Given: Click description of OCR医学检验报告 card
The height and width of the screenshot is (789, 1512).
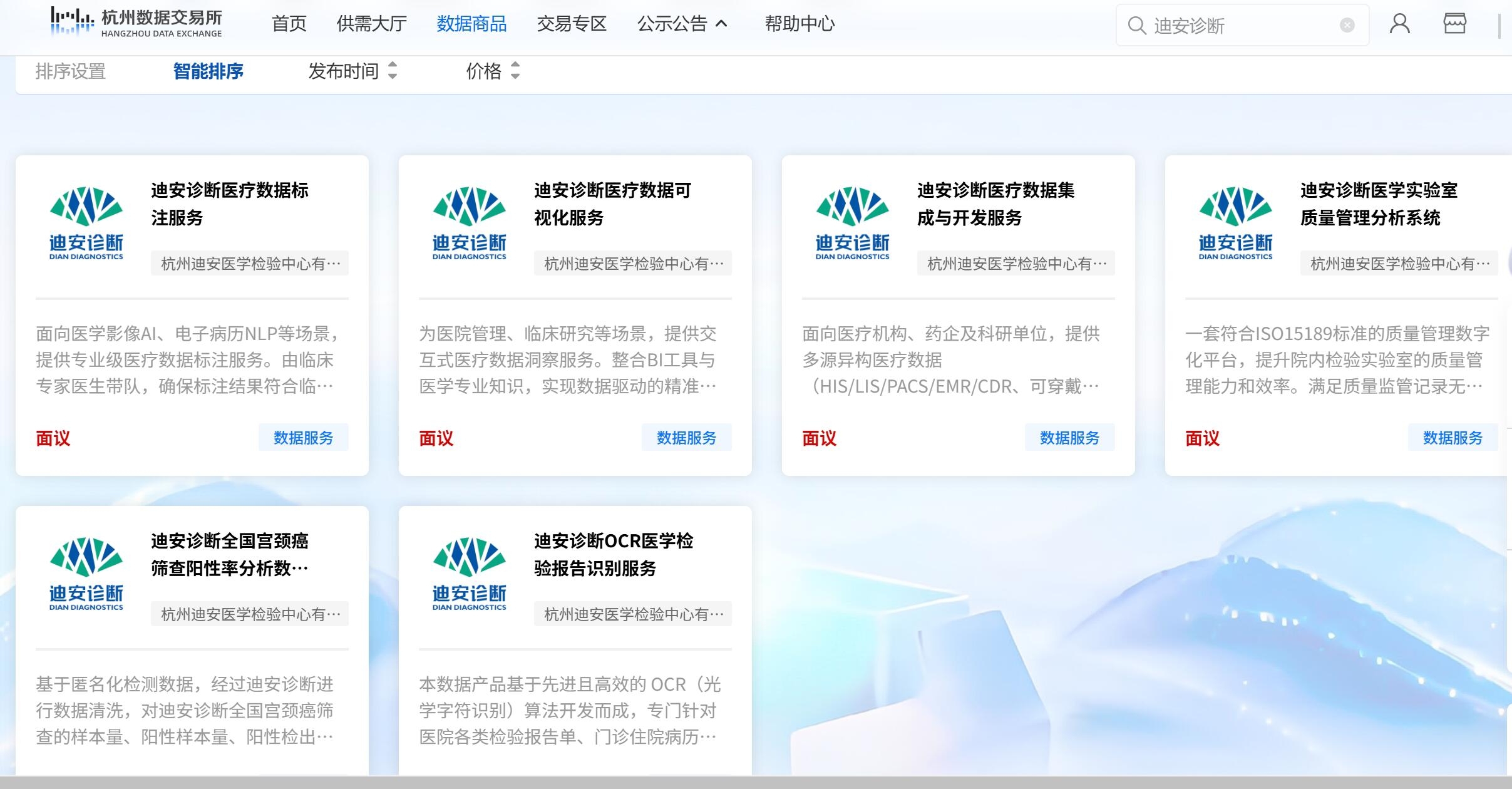Looking at the screenshot, I should pyautogui.click(x=570, y=711).
